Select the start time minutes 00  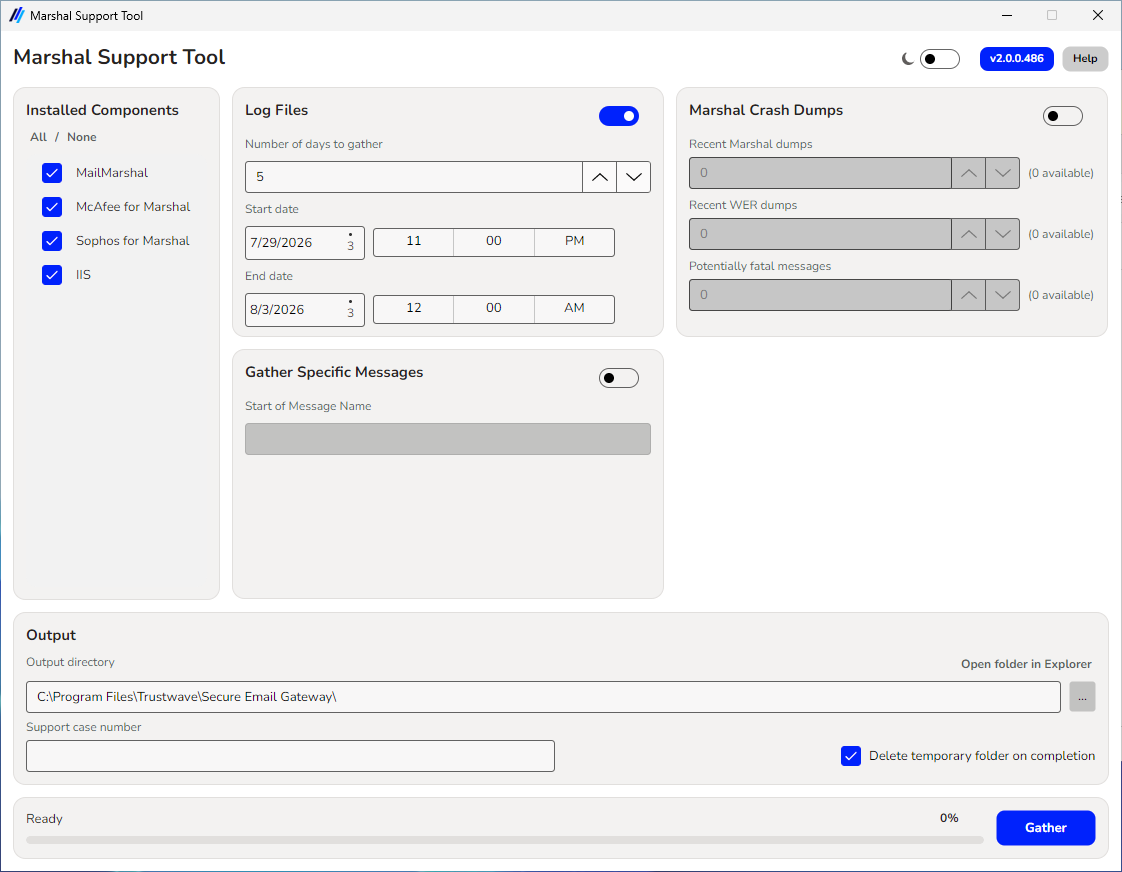point(494,242)
